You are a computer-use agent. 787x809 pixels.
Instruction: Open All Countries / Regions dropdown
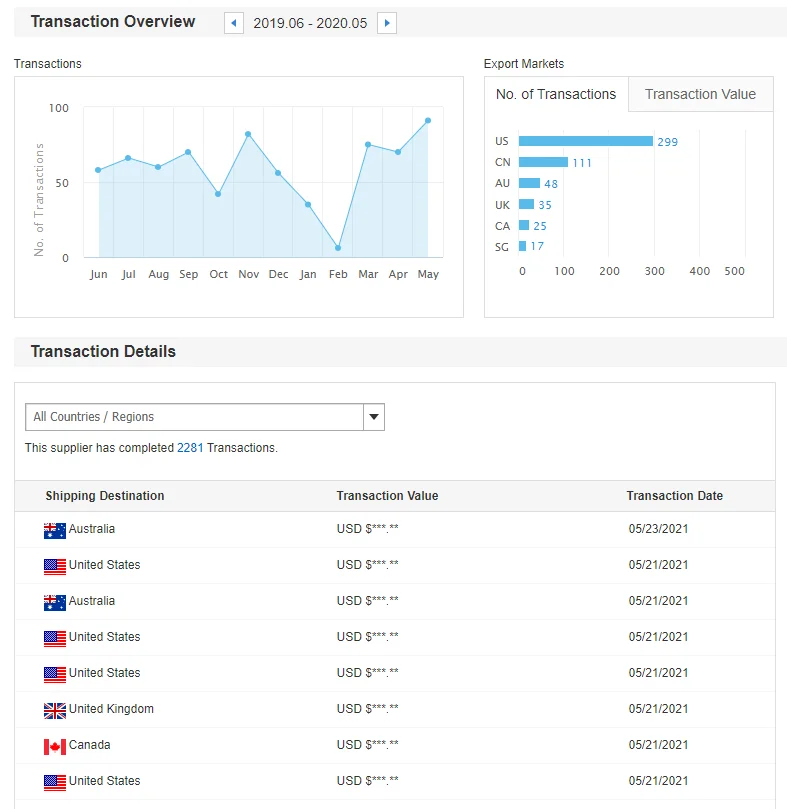[193, 417]
